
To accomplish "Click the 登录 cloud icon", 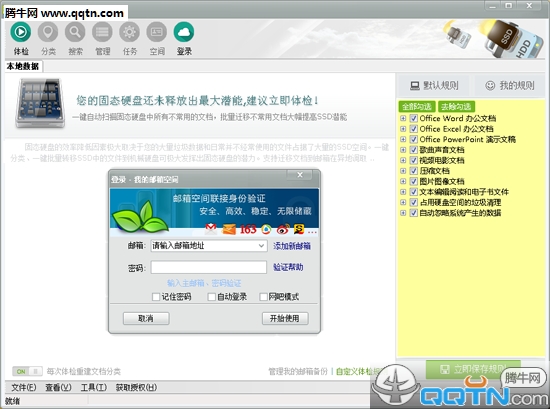I will pos(184,32).
